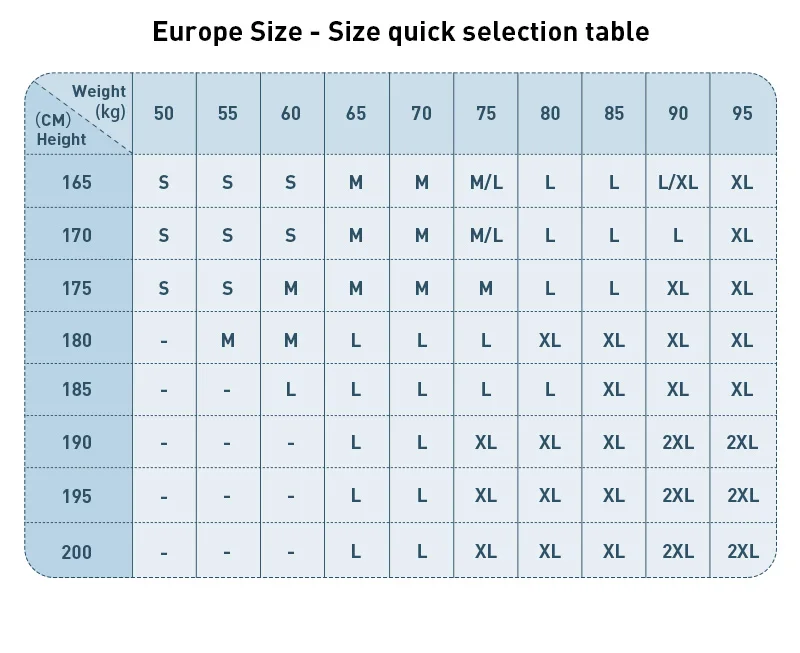800x653 pixels.
Task: Select the 85 weight column header
Action: pyautogui.click(x=614, y=114)
